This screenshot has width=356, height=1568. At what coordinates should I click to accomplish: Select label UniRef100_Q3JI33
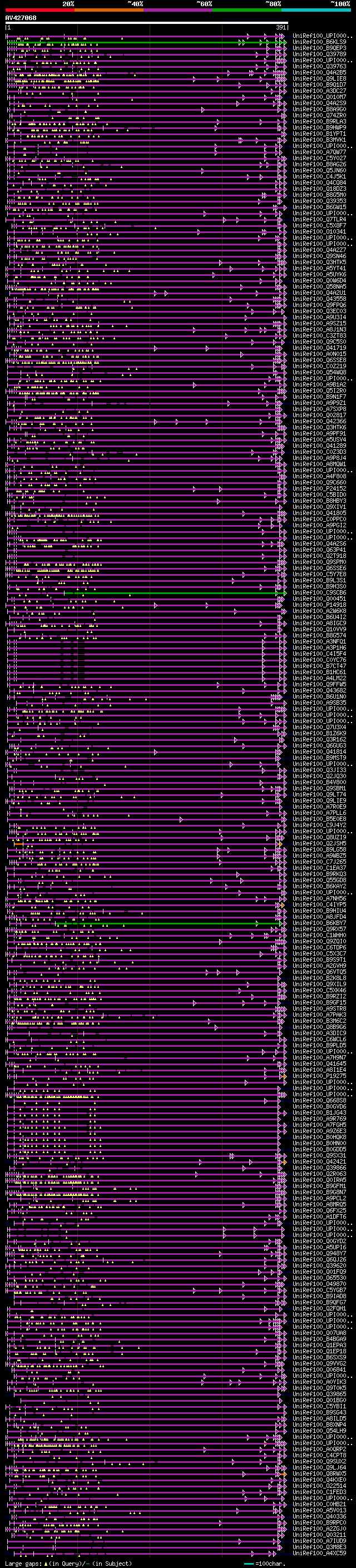coord(319,770)
